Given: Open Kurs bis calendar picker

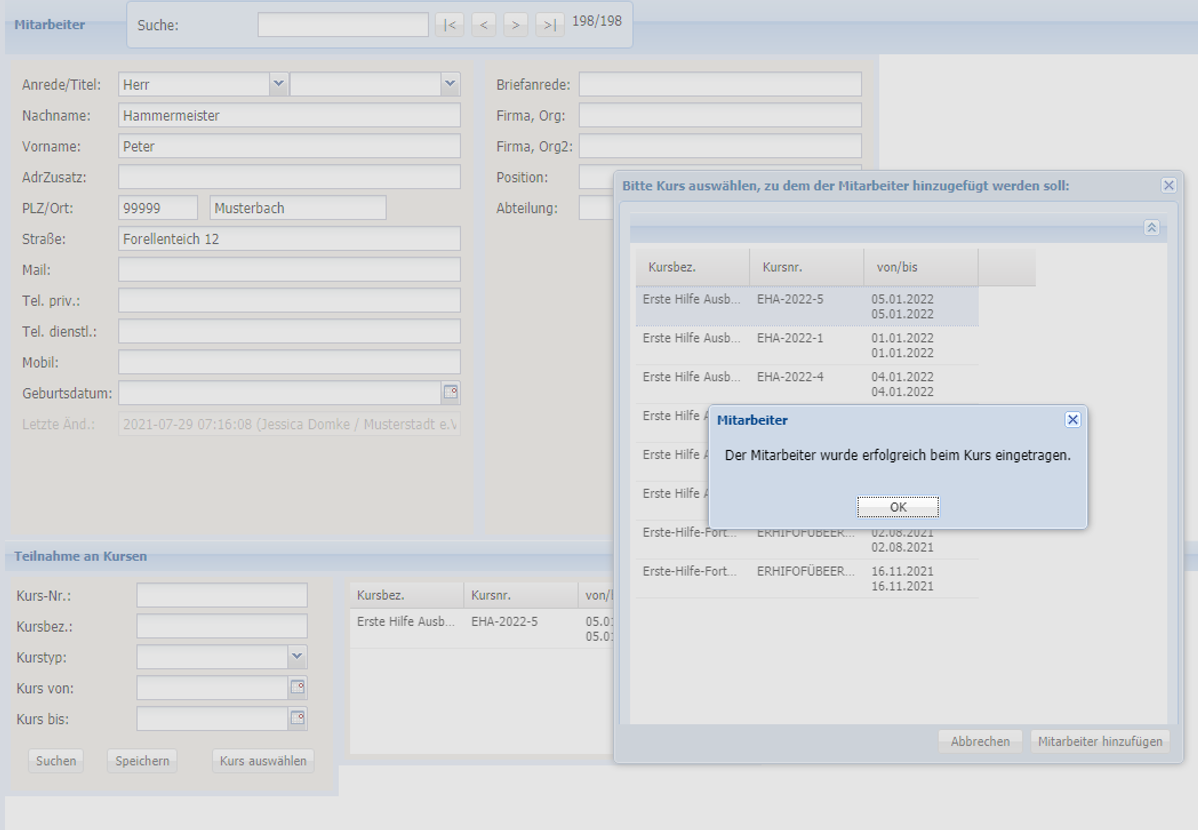Looking at the screenshot, I should [x=297, y=718].
